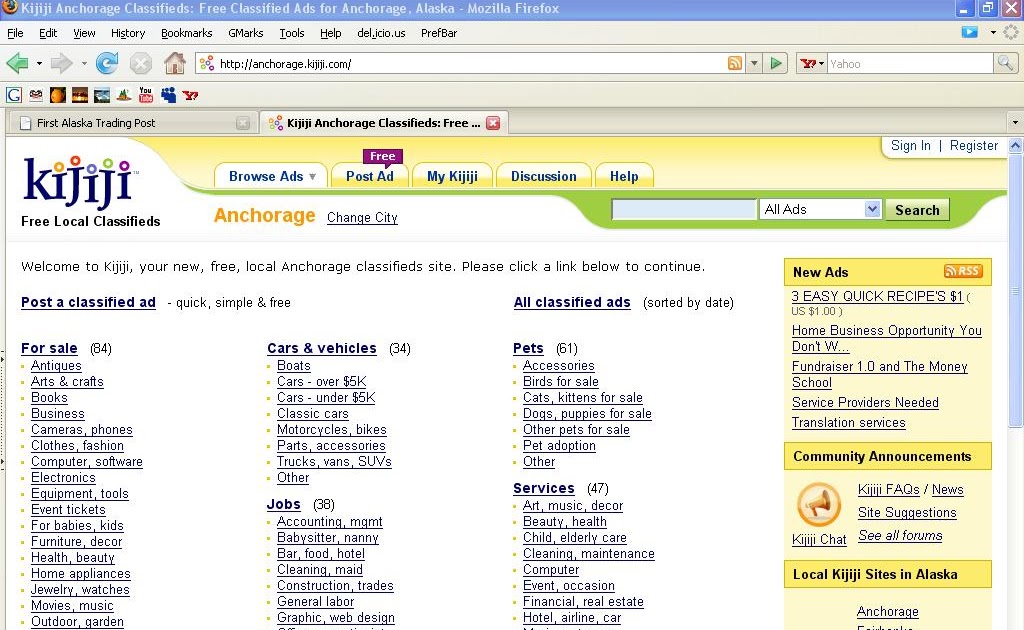This screenshot has width=1024, height=630.
Task: Click the grey Forward arrow button
Action: coord(61,63)
